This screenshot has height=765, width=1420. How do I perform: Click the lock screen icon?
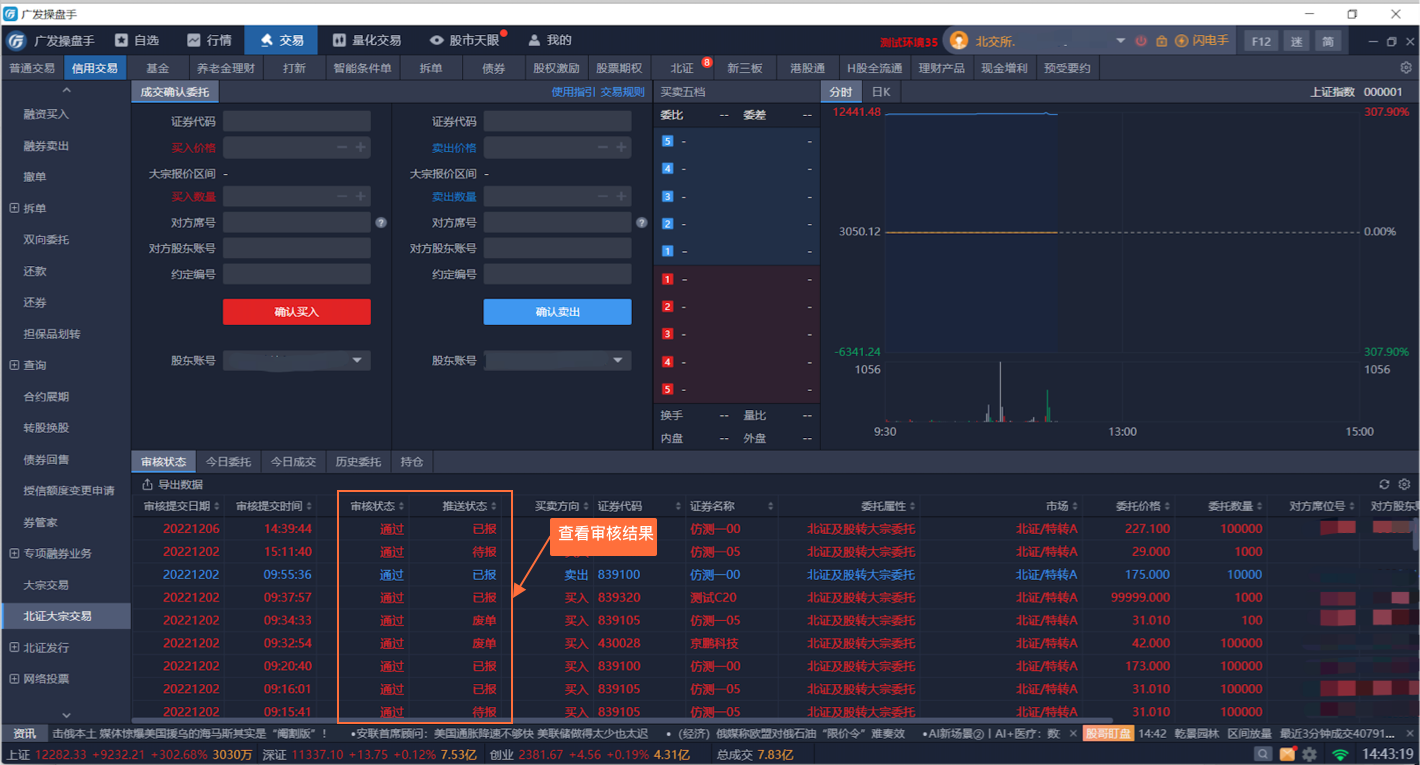coord(1161,41)
